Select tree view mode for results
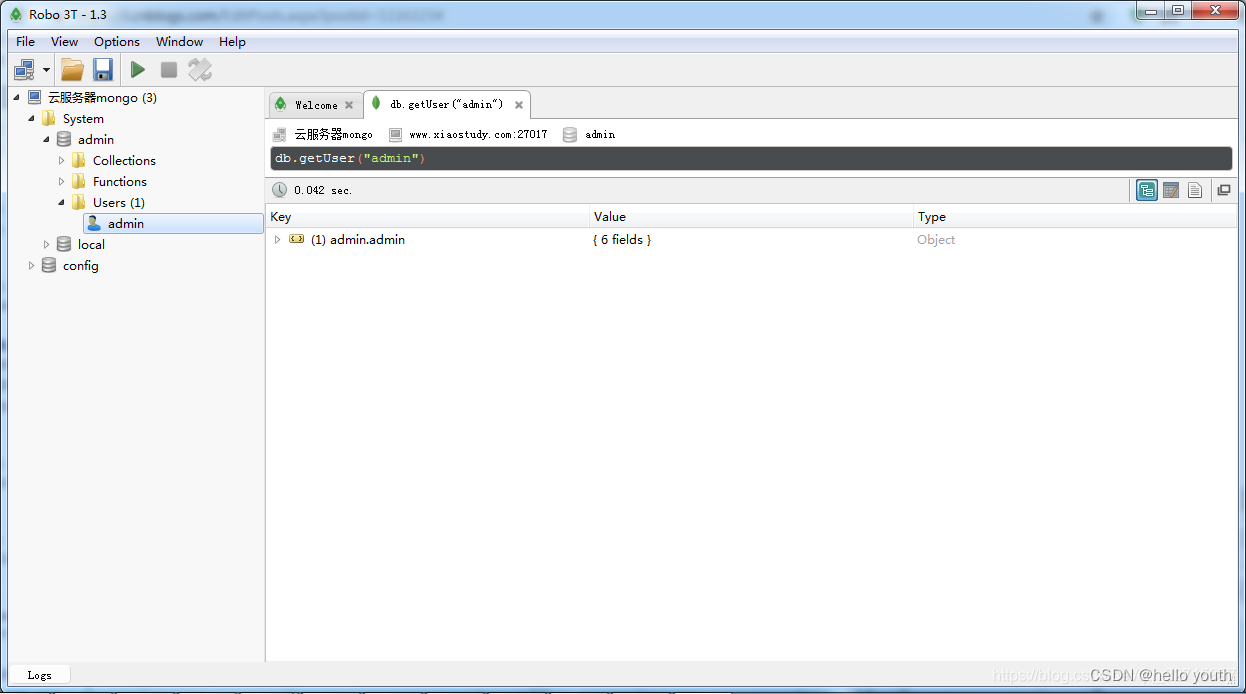Screen dimensions: 1246x694 pos(1146,190)
